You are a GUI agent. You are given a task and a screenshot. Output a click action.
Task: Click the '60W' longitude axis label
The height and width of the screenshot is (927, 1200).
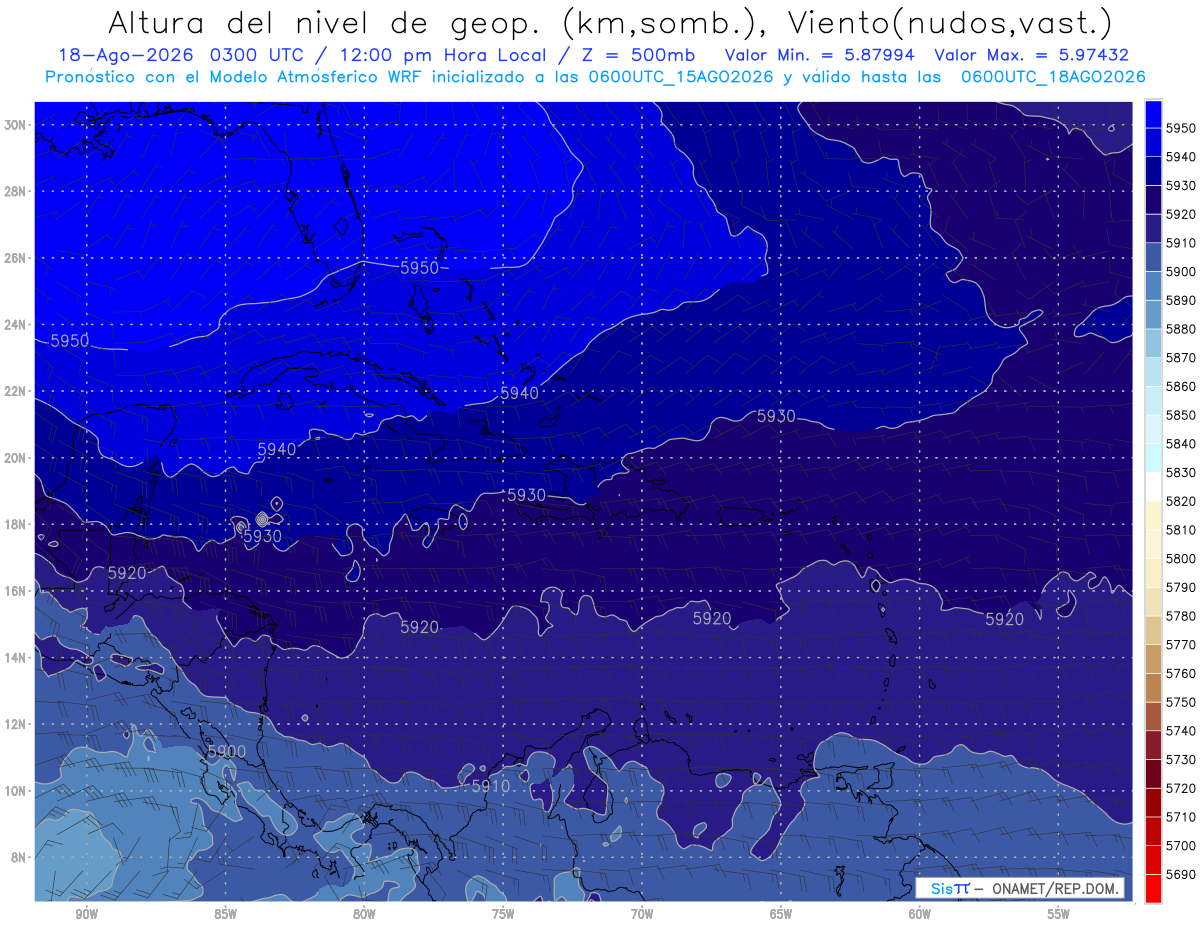920,915
